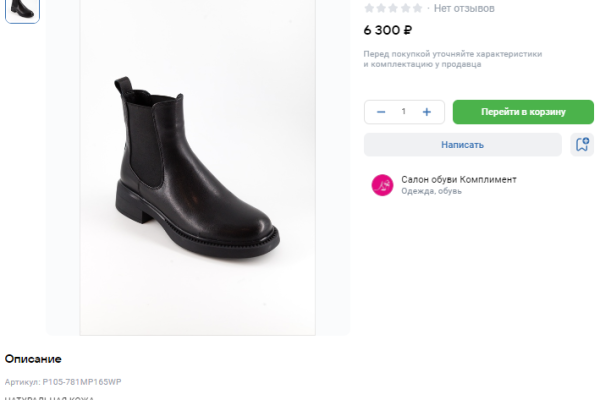Click the second rating star
600x400 pixels.
[382, 8]
